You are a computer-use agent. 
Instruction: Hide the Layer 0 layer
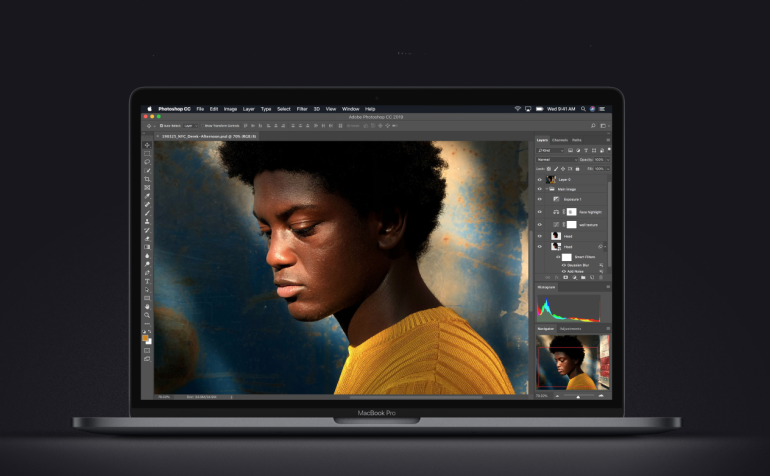(x=540, y=180)
